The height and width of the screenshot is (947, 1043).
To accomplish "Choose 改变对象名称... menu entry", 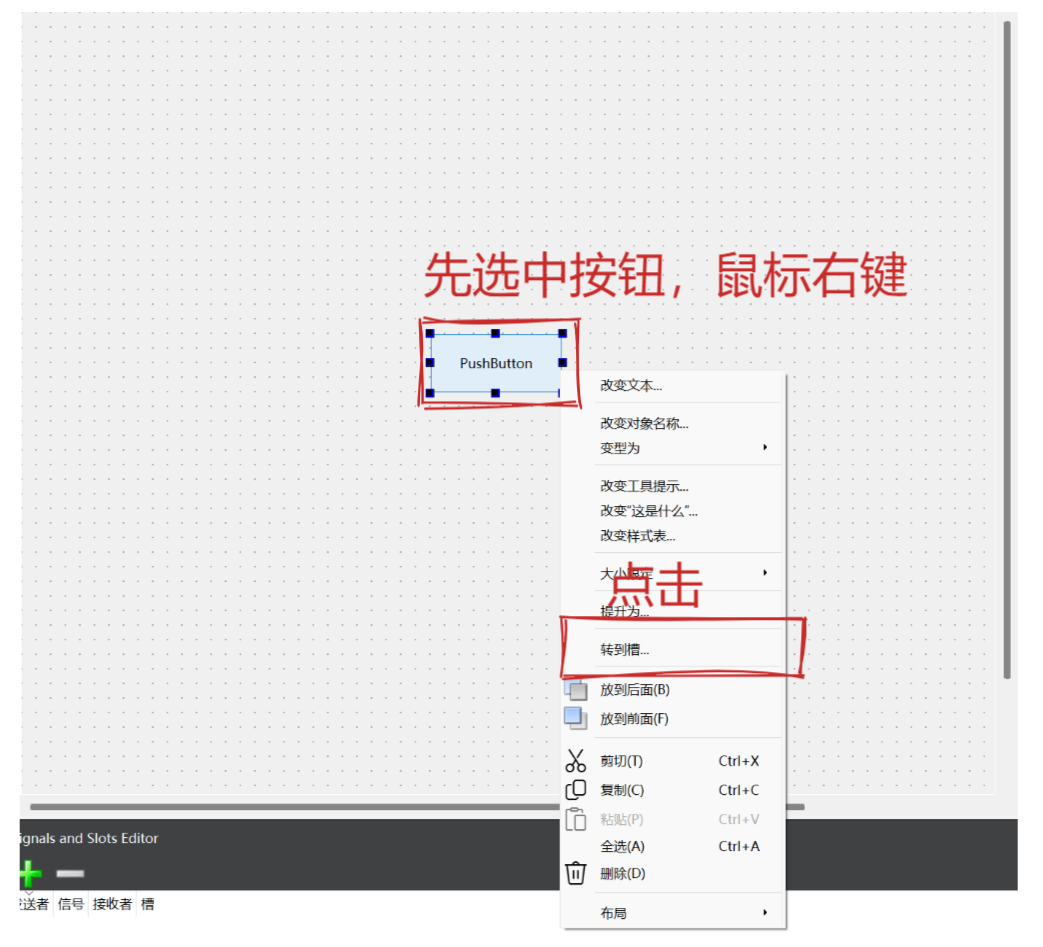I will pyautogui.click(x=673, y=424).
